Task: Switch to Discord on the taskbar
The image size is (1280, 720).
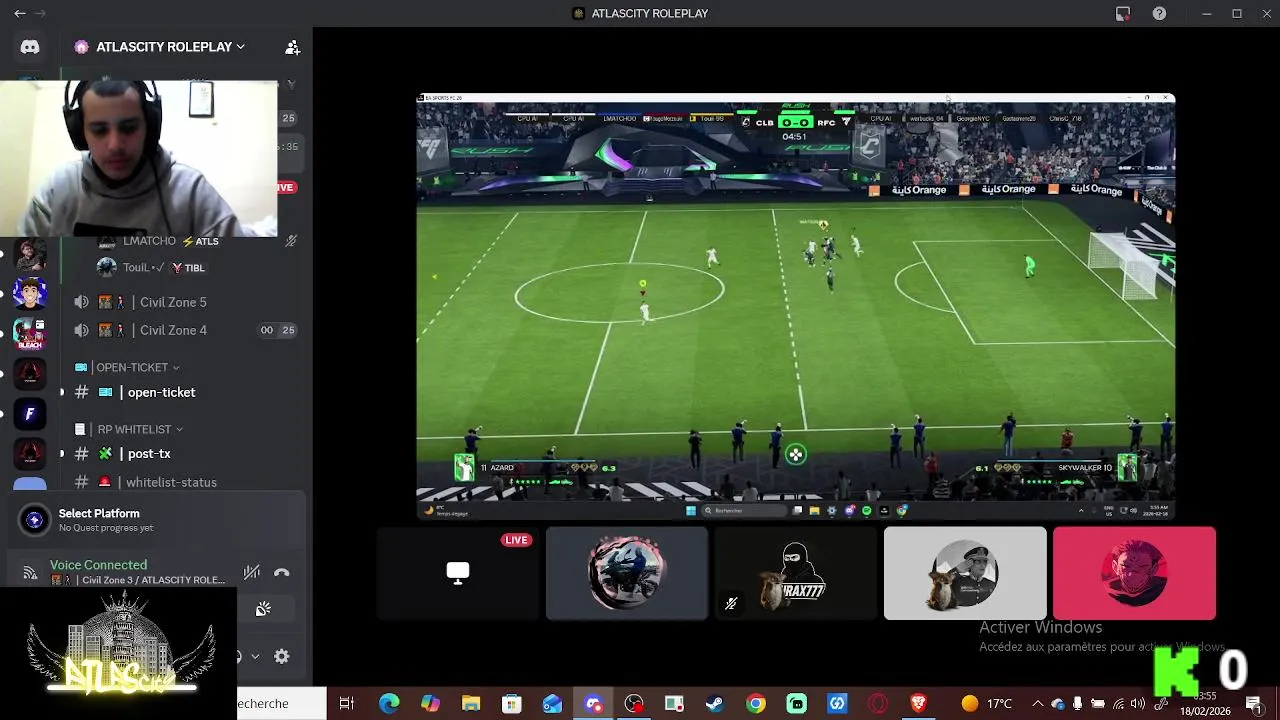Action: [594, 704]
